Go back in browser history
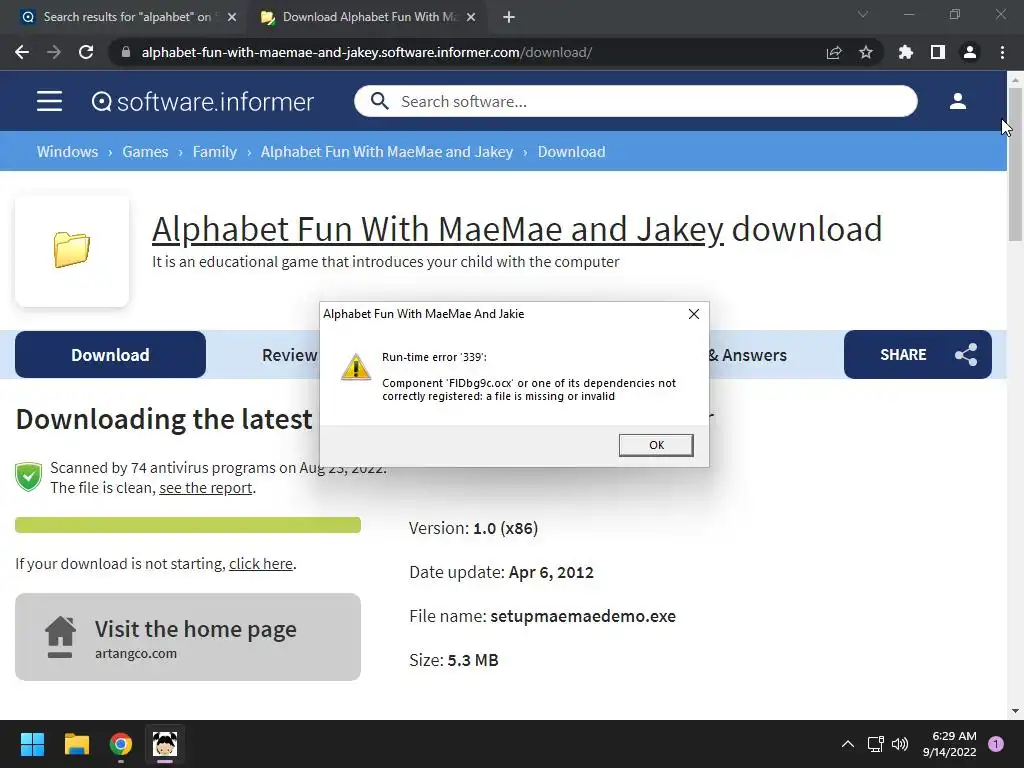Viewport: 1024px width, 768px height. click(x=22, y=52)
